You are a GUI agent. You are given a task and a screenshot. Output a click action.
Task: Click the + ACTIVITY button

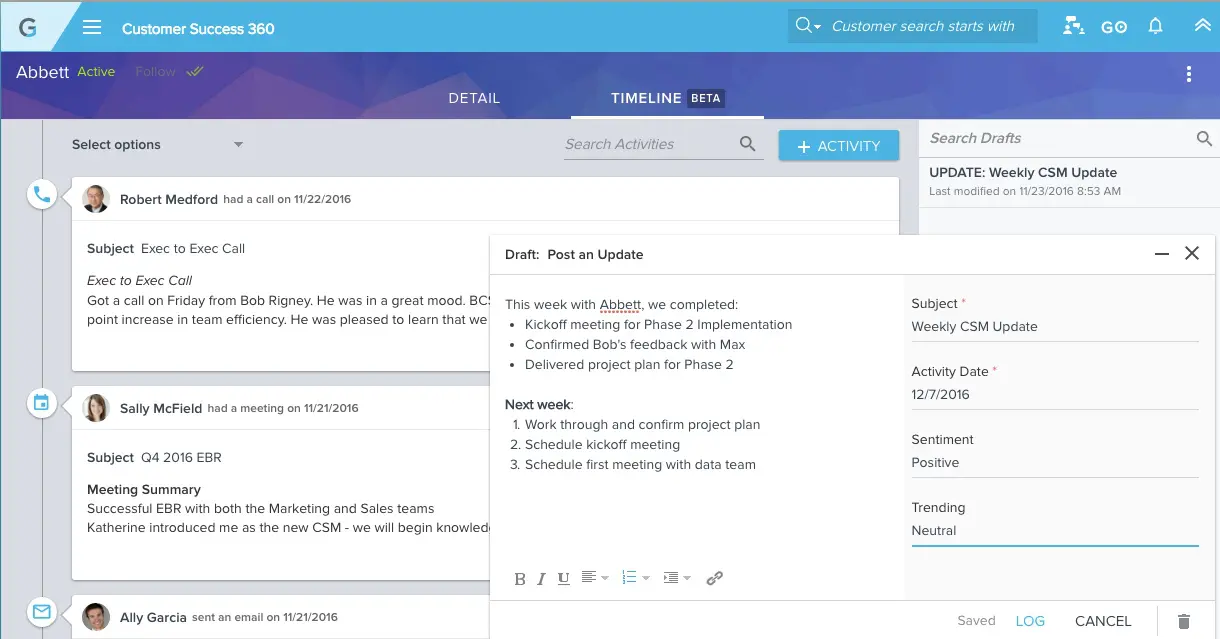(838, 146)
